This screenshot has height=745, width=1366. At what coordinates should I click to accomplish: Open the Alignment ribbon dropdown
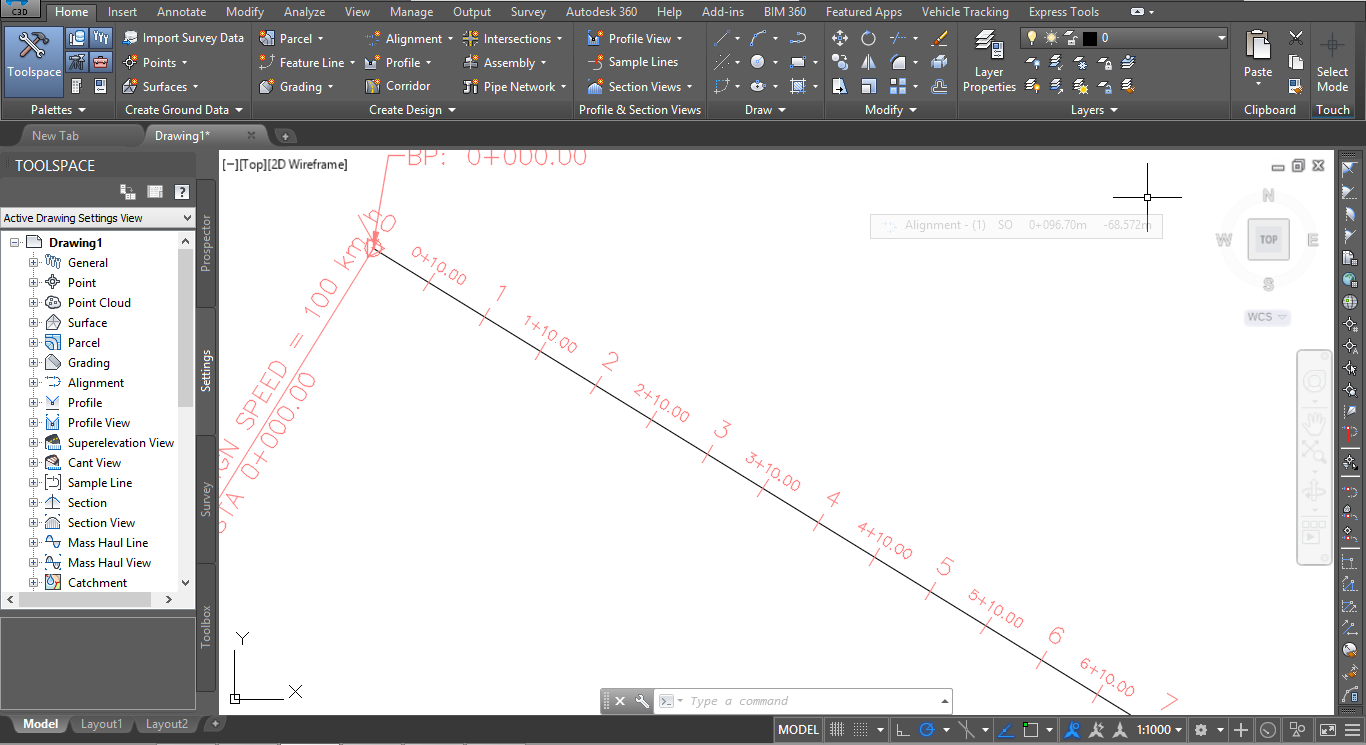click(409, 38)
